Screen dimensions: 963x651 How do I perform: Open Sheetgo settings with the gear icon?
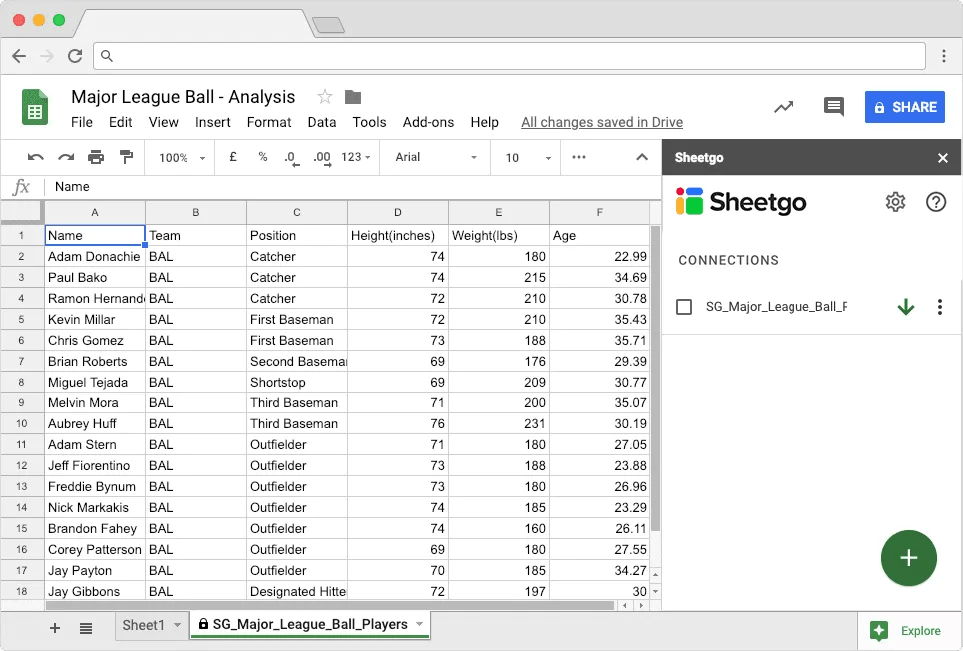click(896, 201)
